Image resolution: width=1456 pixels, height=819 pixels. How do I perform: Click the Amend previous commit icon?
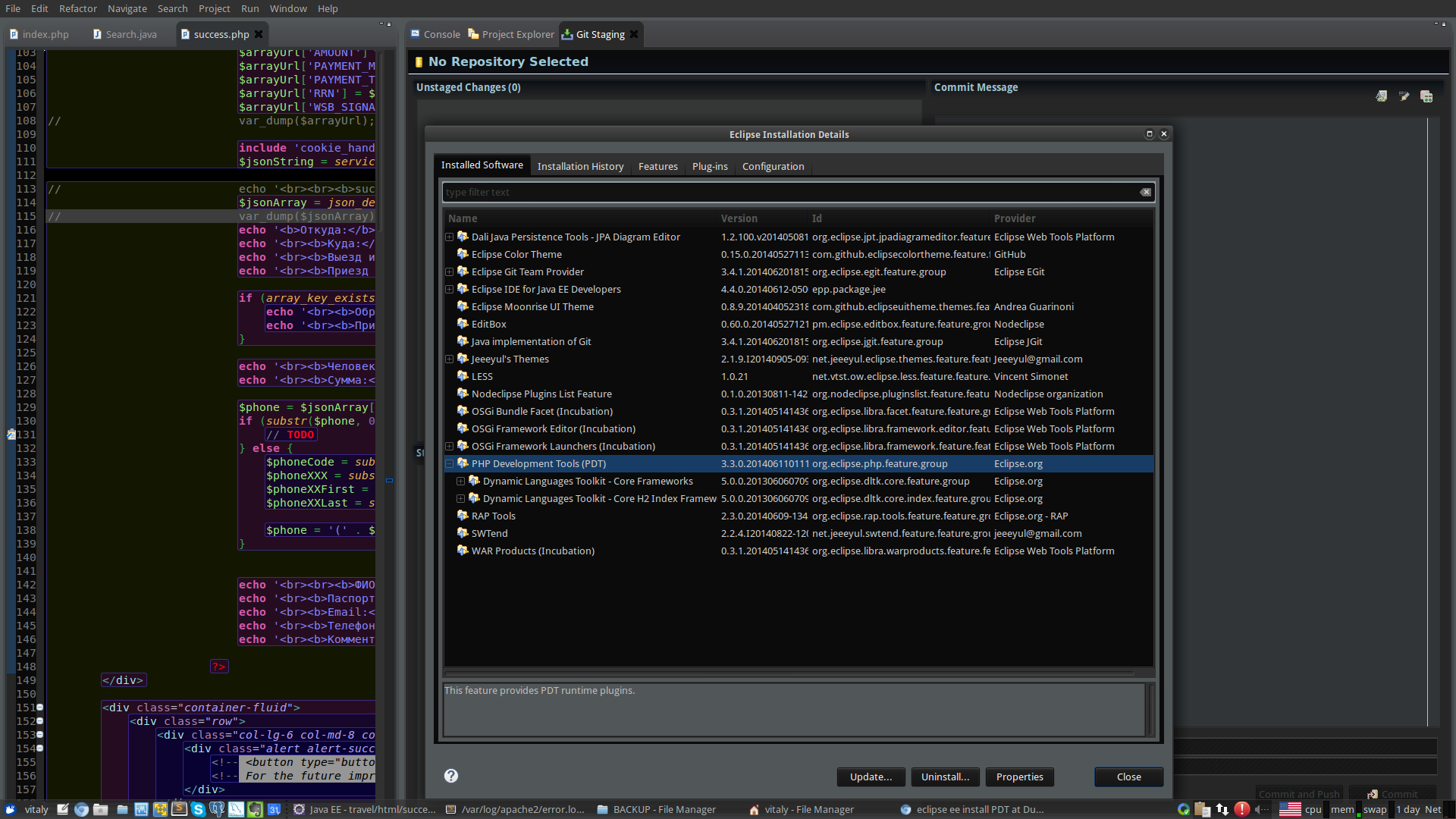(1382, 96)
